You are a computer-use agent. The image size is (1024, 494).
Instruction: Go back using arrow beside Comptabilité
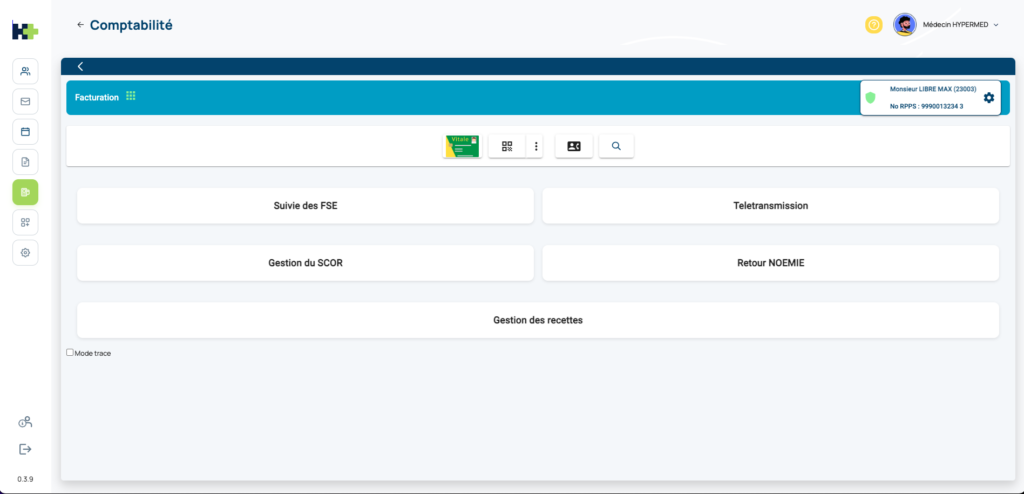[80, 25]
